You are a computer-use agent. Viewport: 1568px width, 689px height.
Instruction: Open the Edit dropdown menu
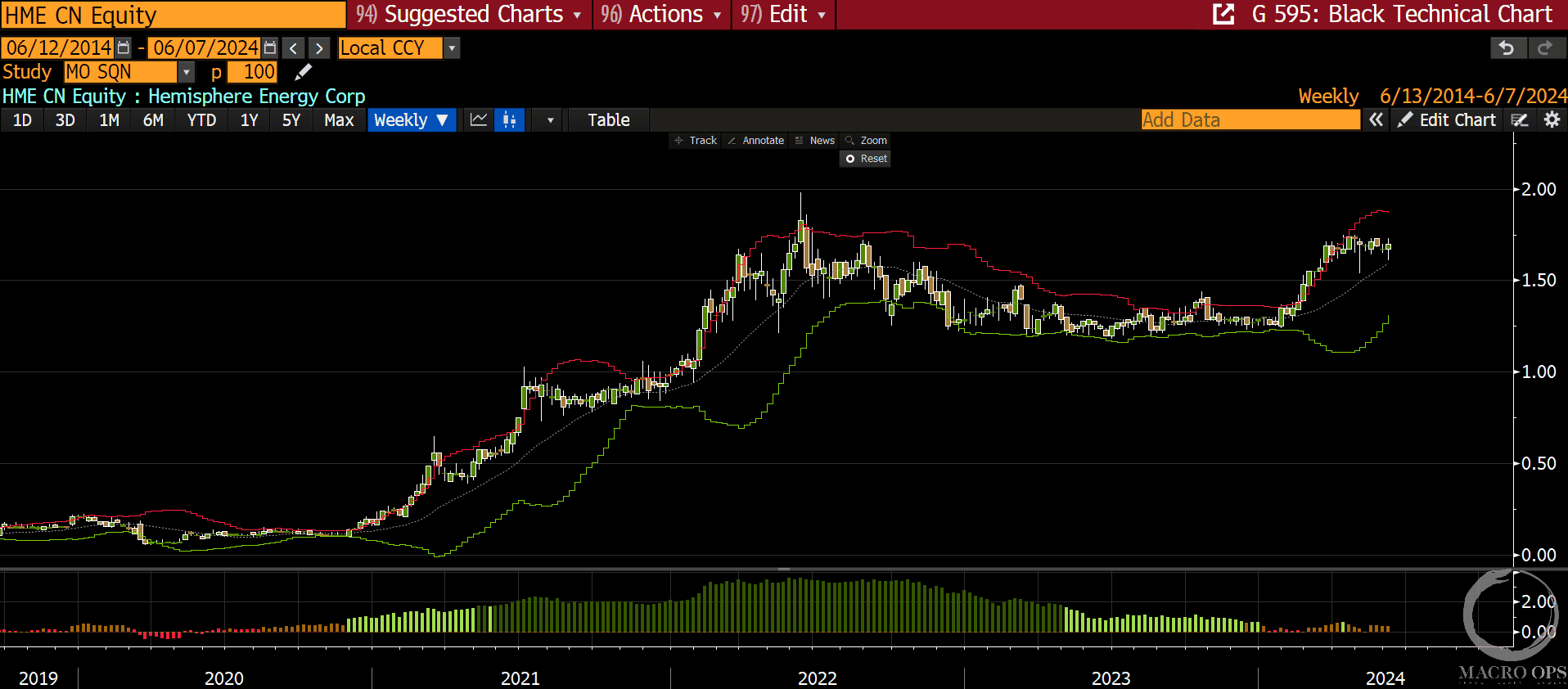coord(783,15)
